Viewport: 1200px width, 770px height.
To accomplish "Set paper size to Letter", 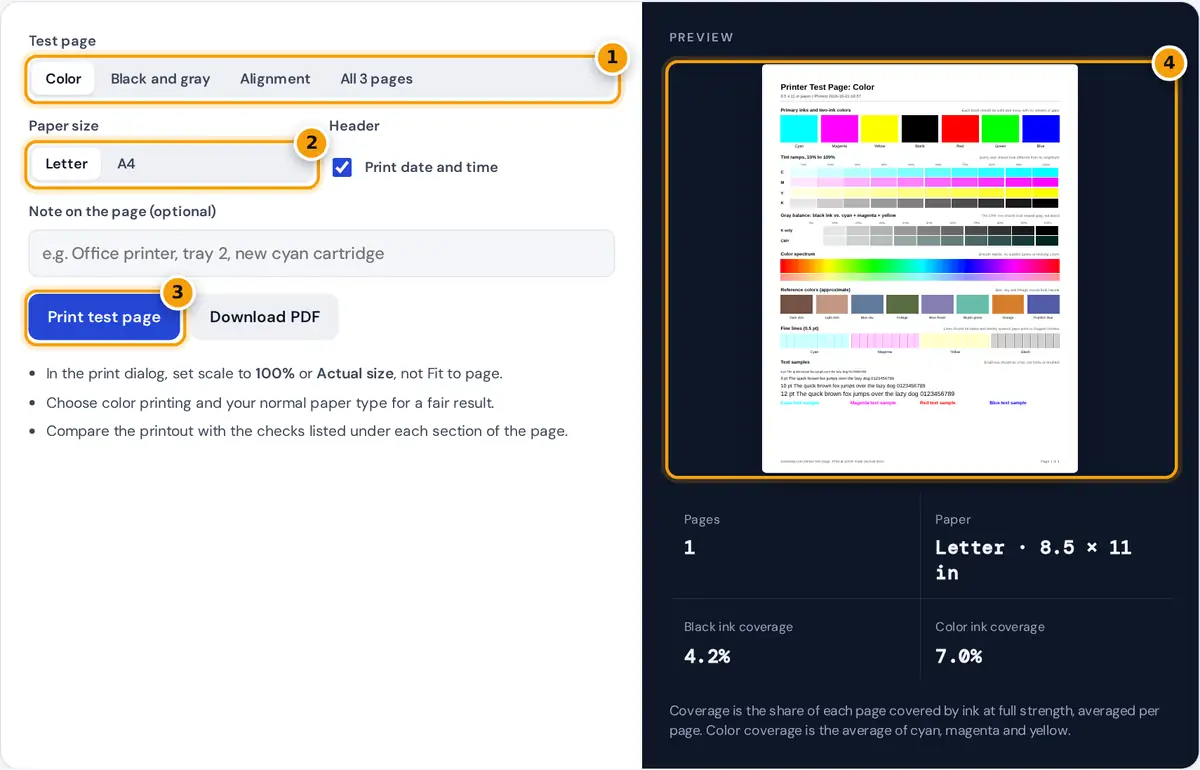I will coord(67,164).
